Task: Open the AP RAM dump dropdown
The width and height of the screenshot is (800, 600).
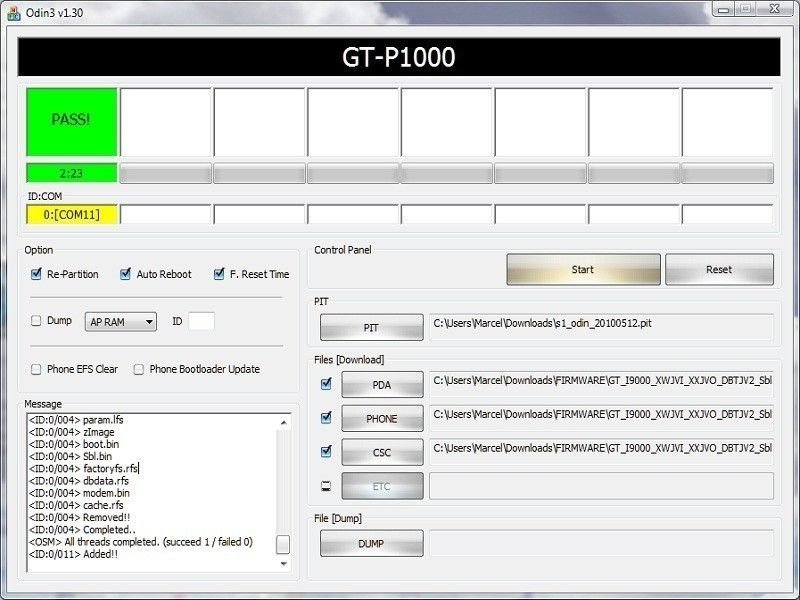Action: [120, 321]
